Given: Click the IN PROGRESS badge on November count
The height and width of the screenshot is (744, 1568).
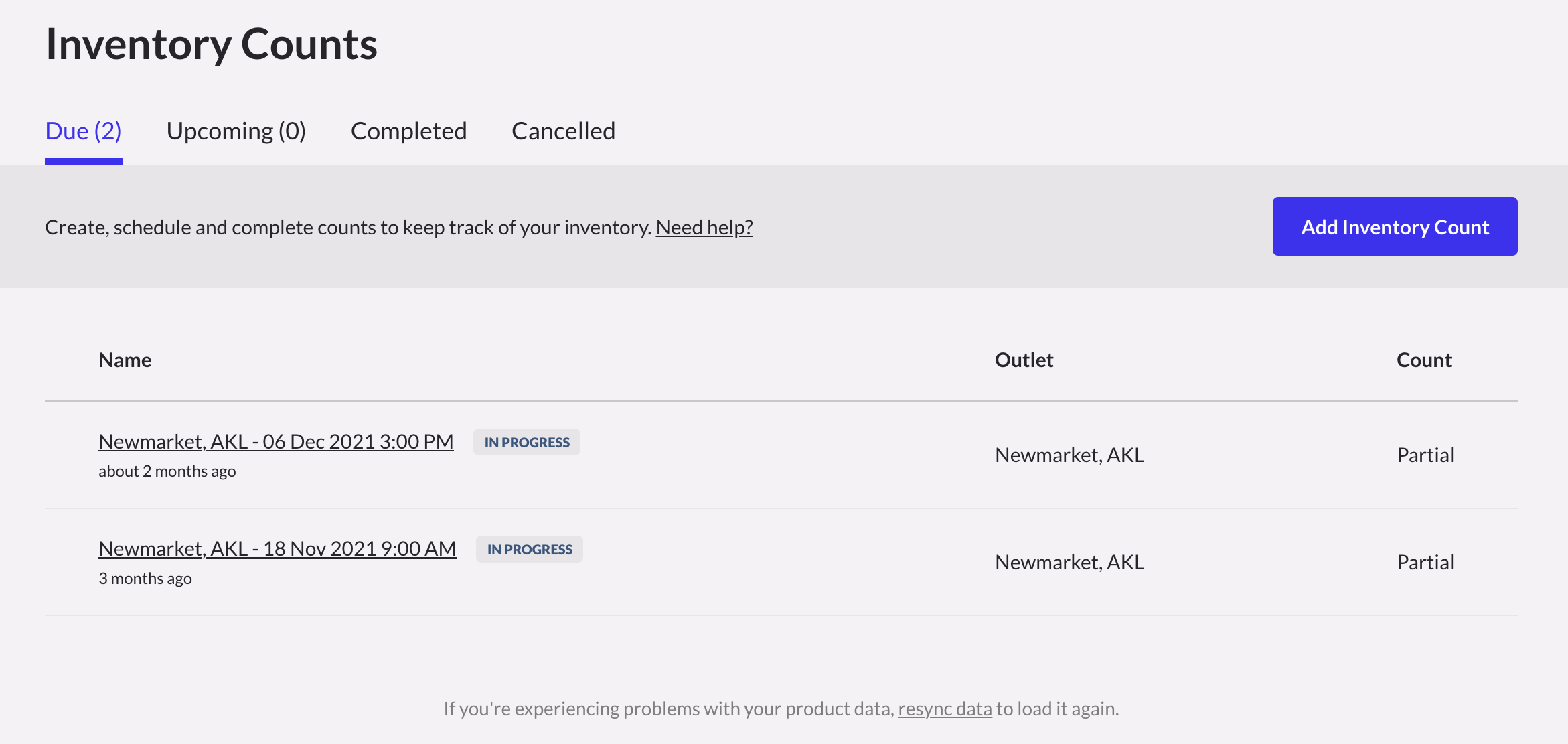Looking at the screenshot, I should click(529, 549).
